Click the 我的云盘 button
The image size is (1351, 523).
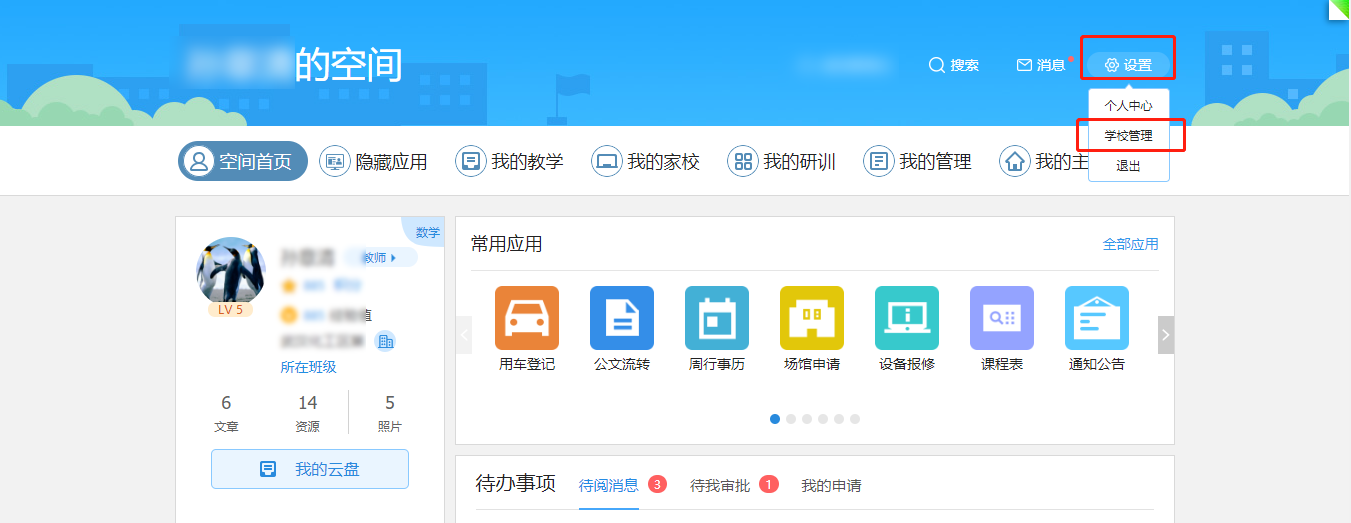pos(310,469)
